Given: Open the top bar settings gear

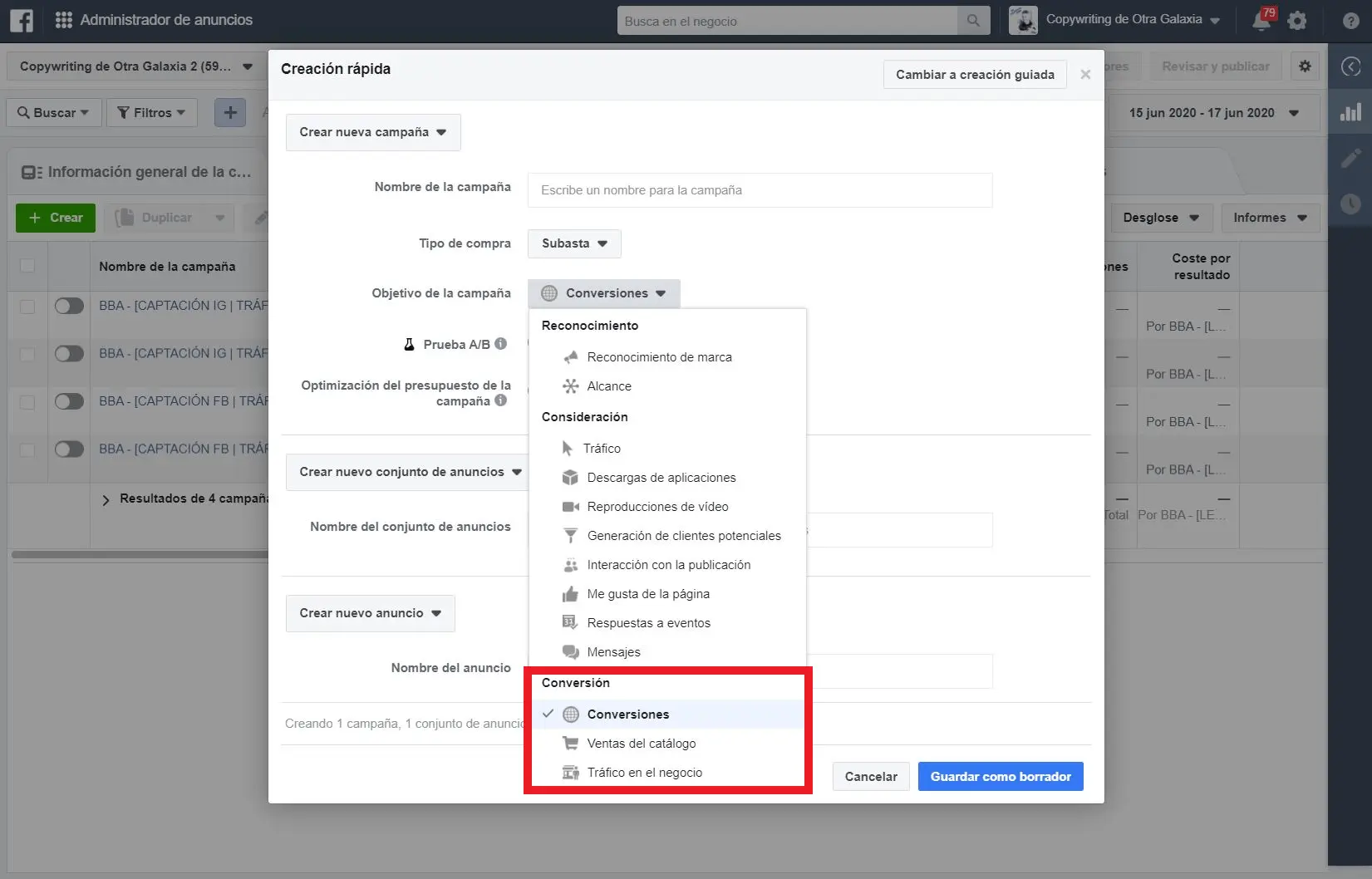Looking at the screenshot, I should pyautogui.click(x=1297, y=21).
